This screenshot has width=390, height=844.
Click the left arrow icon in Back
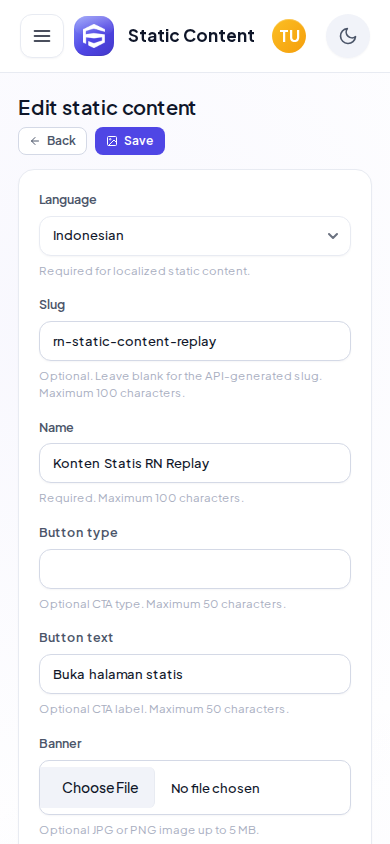[x=35, y=141]
